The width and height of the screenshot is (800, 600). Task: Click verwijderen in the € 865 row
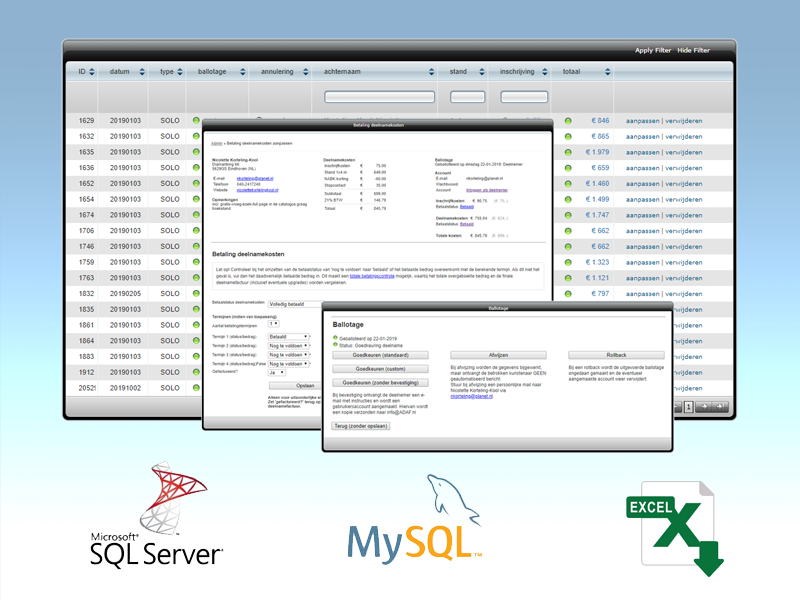[684, 137]
